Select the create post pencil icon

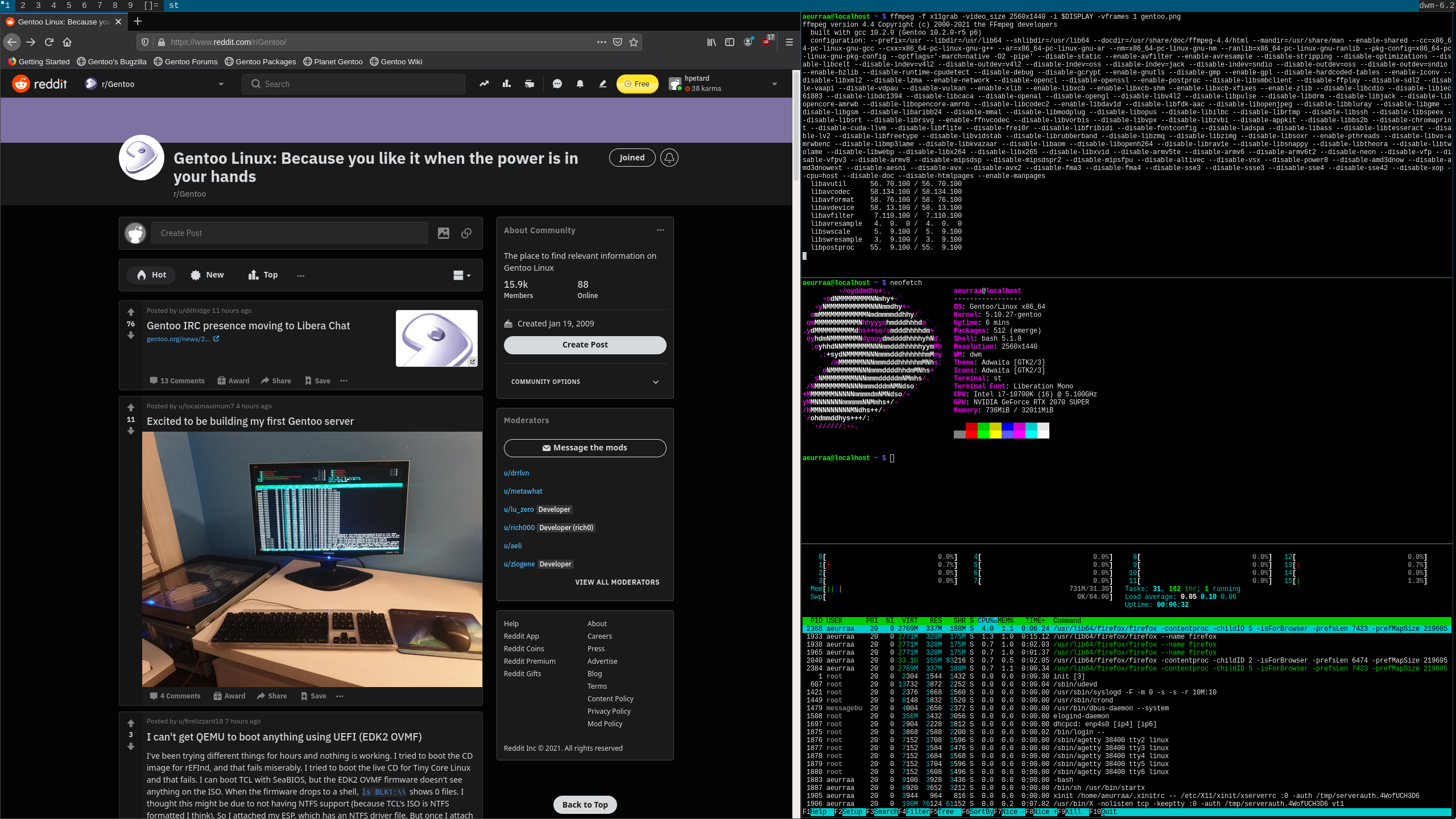point(602,84)
